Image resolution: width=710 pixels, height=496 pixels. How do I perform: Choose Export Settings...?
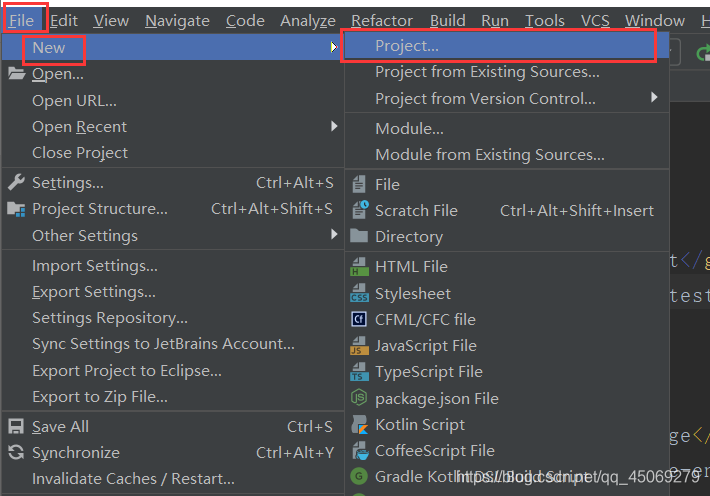pyautogui.click(x=94, y=292)
